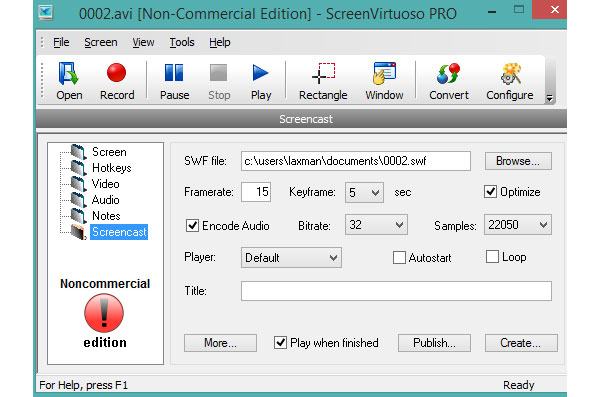Viewport: 600px width, 397px height.
Task: Click the Screencast tree item icon
Action: point(78,232)
